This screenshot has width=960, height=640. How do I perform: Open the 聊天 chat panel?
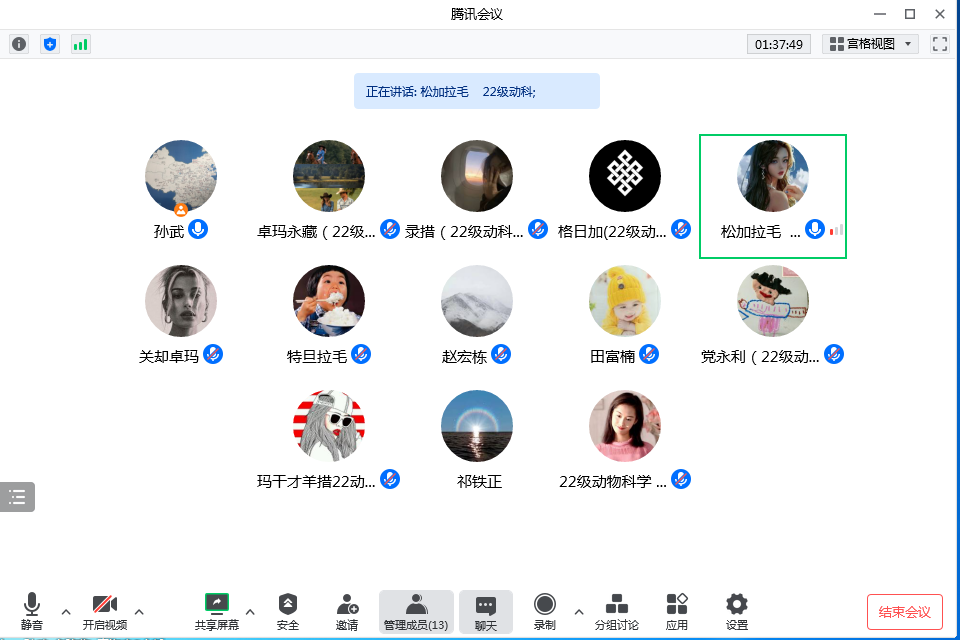pyautogui.click(x=486, y=611)
